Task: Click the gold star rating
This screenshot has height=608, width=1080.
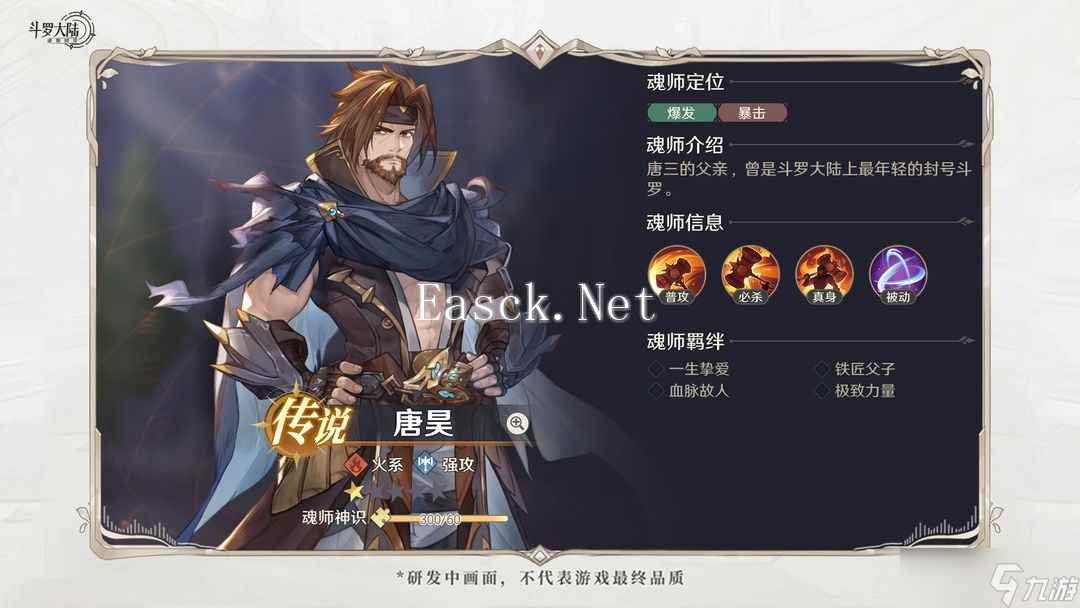Action: (x=354, y=492)
